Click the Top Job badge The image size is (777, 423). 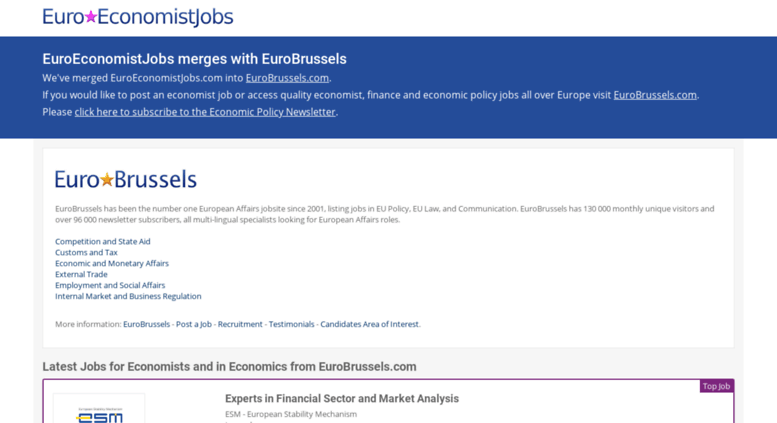[x=716, y=386]
